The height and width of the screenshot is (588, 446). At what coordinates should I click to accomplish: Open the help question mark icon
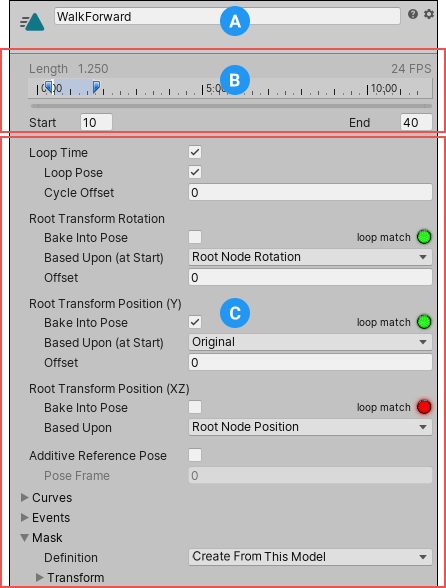[x=413, y=14]
